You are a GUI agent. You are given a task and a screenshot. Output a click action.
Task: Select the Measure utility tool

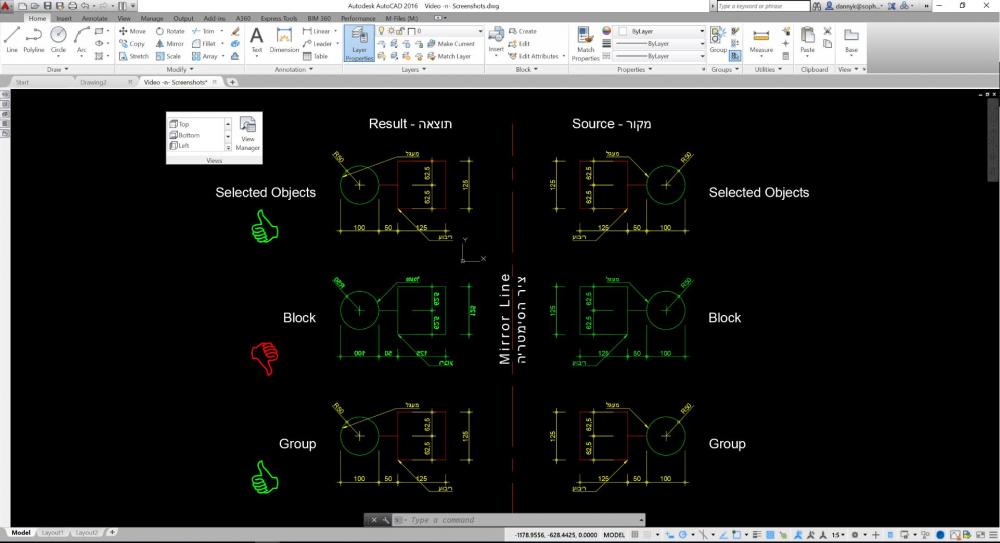pyautogui.click(x=761, y=40)
